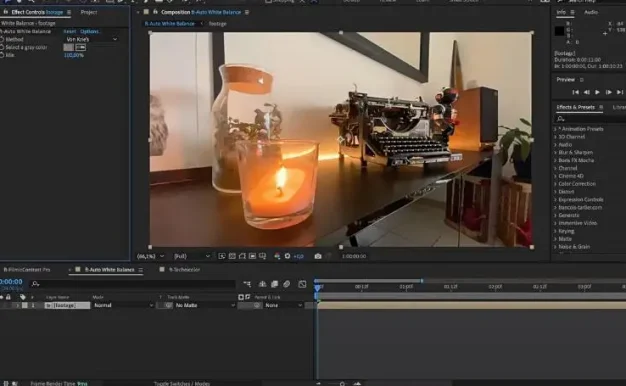
Task: Open Options for Auto White Balance effect
Action: pos(90,31)
